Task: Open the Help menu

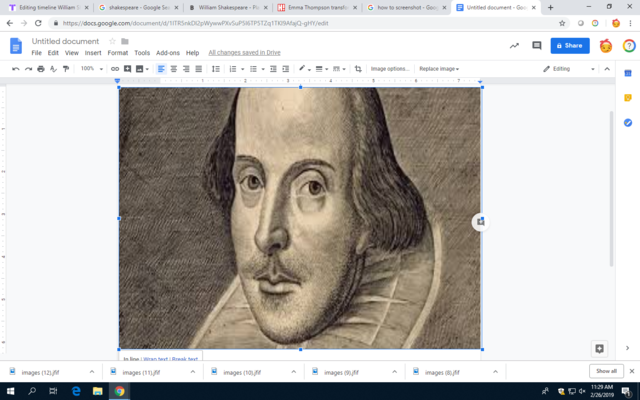Action: point(192,53)
